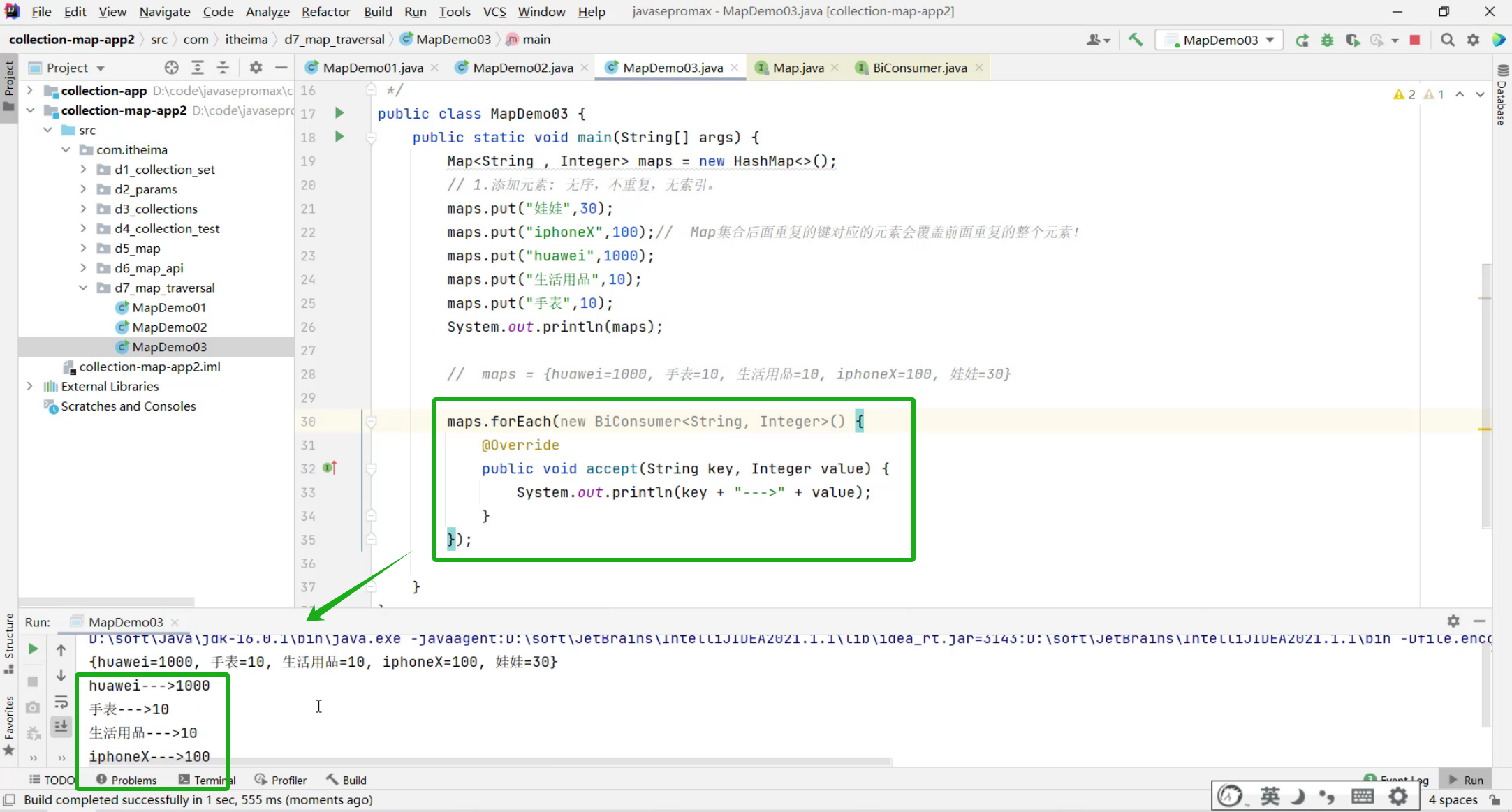
Task: Rerun MapDemo03 in the Run panel
Action: pyautogui.click(x=33, y=649)
